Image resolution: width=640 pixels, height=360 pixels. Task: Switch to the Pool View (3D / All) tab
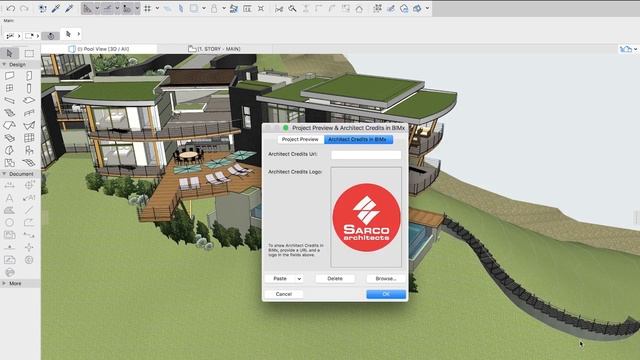coord(99,49)
